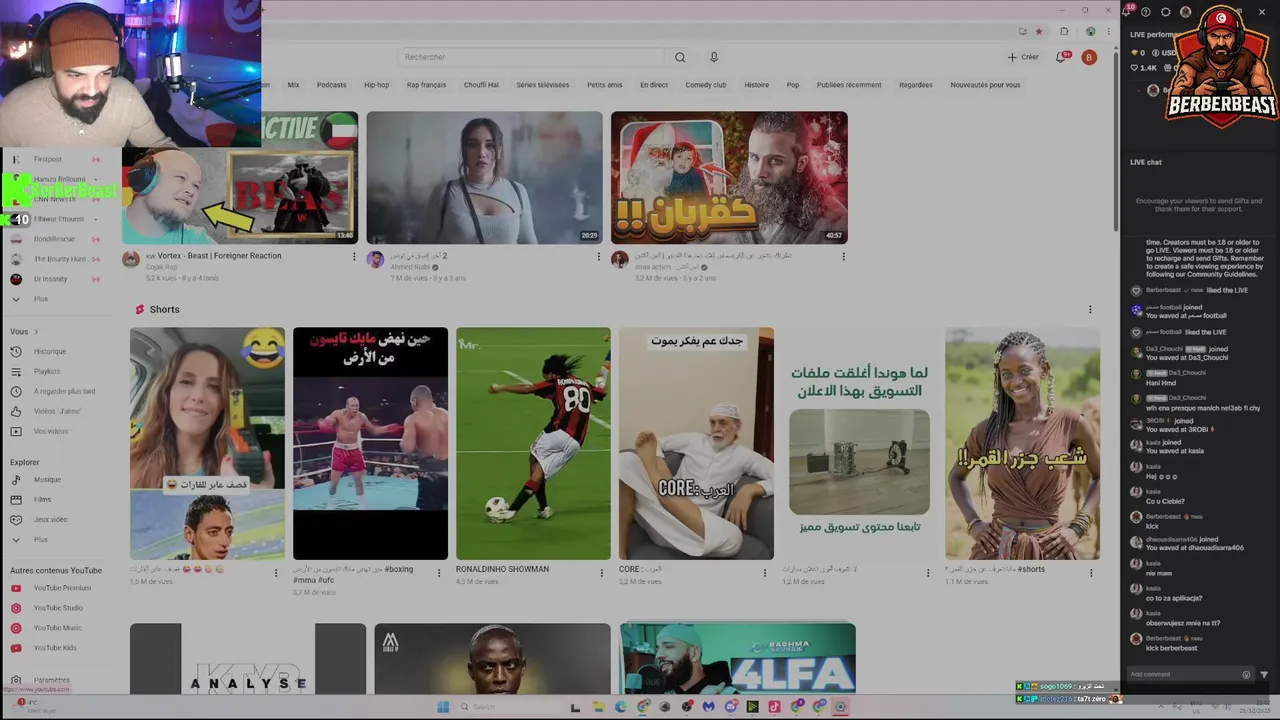The image size is (1280, 720).
Task: Select the Hip-hop filter chip
Action: tap(376, 85)
